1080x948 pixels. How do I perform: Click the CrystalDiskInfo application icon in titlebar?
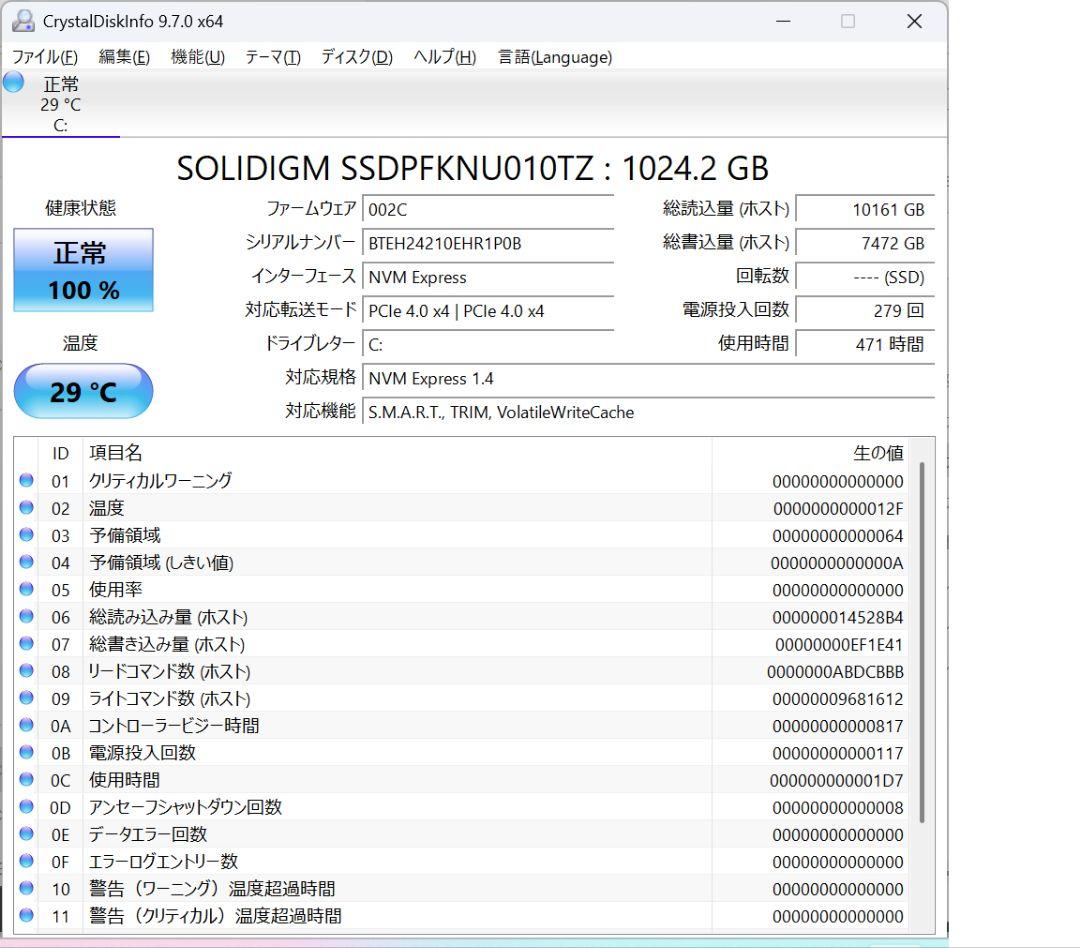(22, 20)
